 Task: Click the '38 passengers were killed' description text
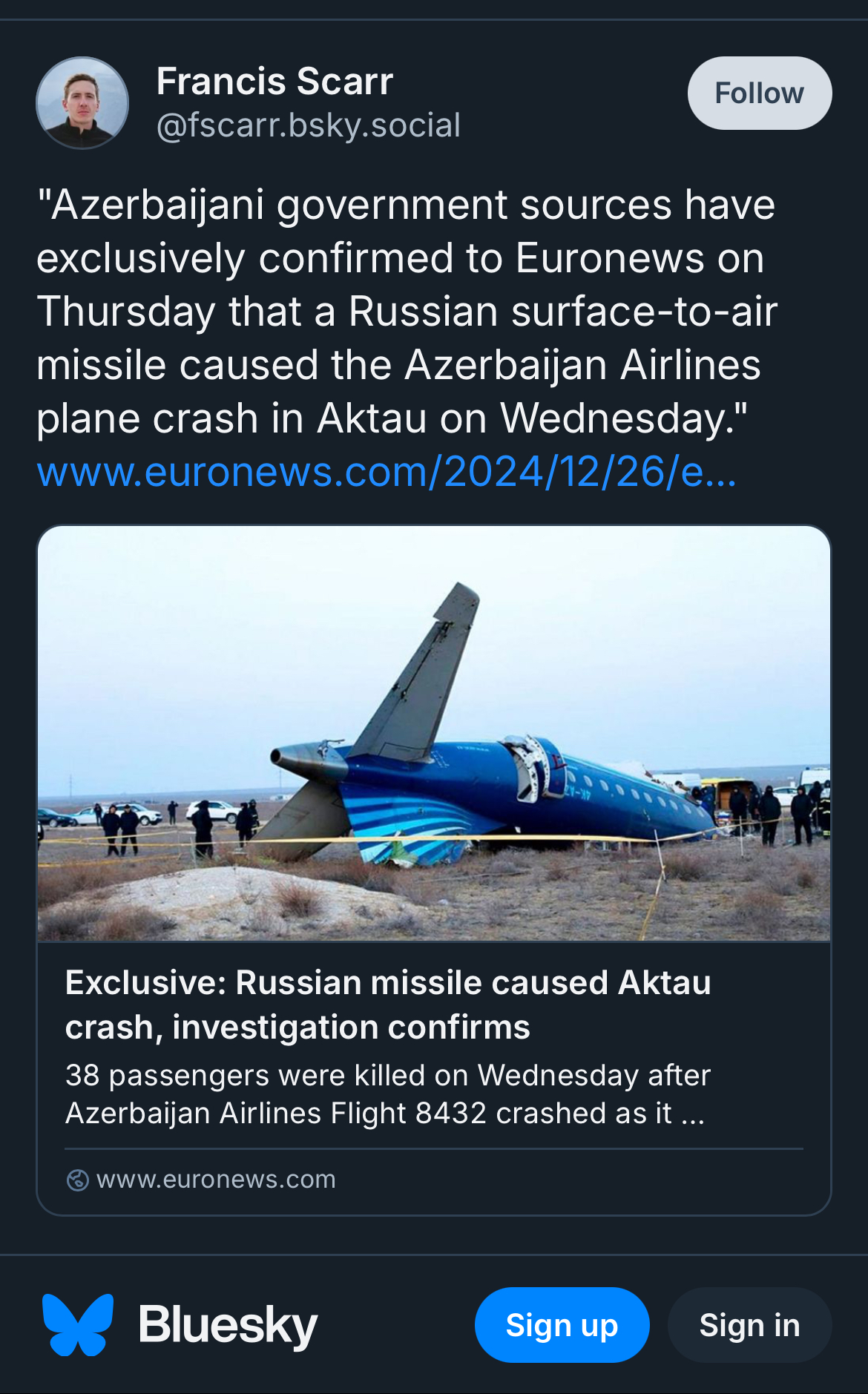coord(388,1094)
